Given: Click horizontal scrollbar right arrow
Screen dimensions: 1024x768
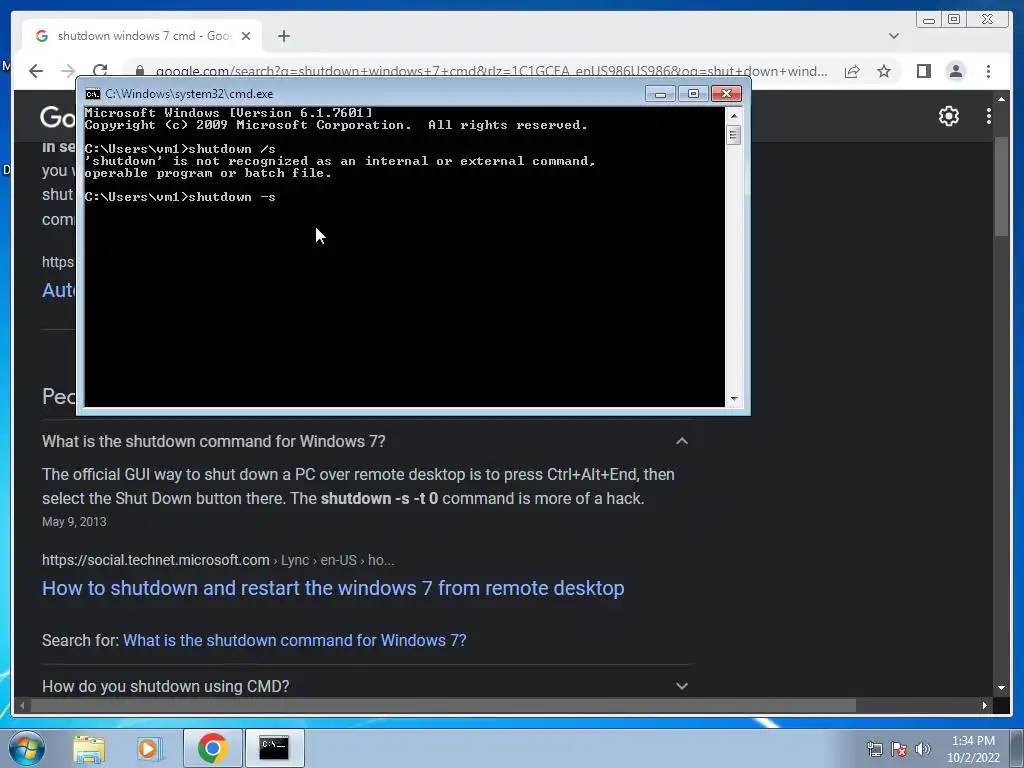Looking at the screenshot, I should tap(985, 705).
